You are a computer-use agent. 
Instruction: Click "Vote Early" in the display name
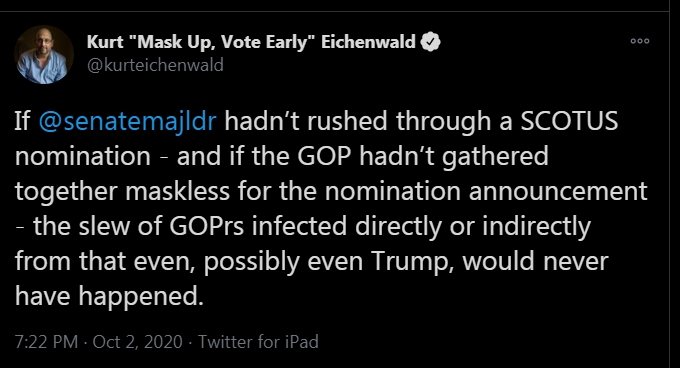[263, 42]
